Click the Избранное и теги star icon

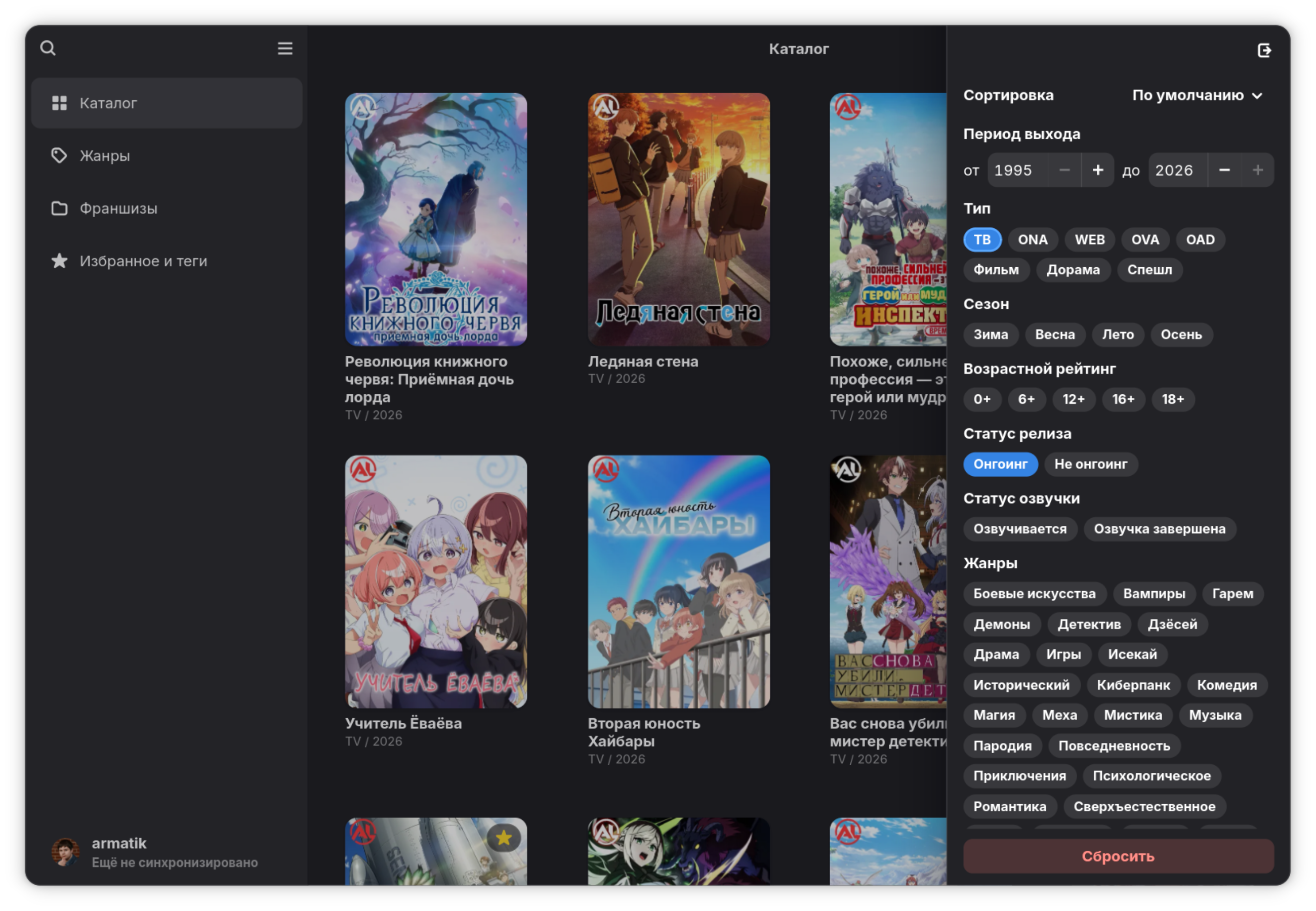click(59, 261)
